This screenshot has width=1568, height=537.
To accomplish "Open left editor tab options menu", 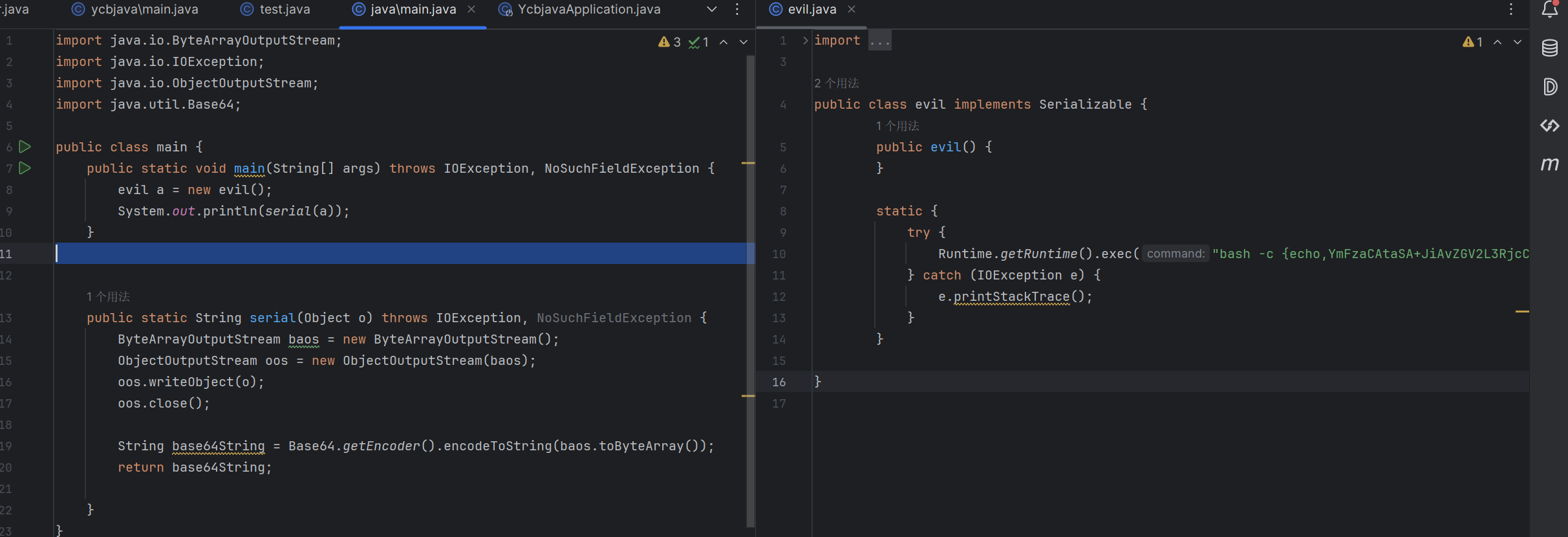I will click(x=737, y=10).
